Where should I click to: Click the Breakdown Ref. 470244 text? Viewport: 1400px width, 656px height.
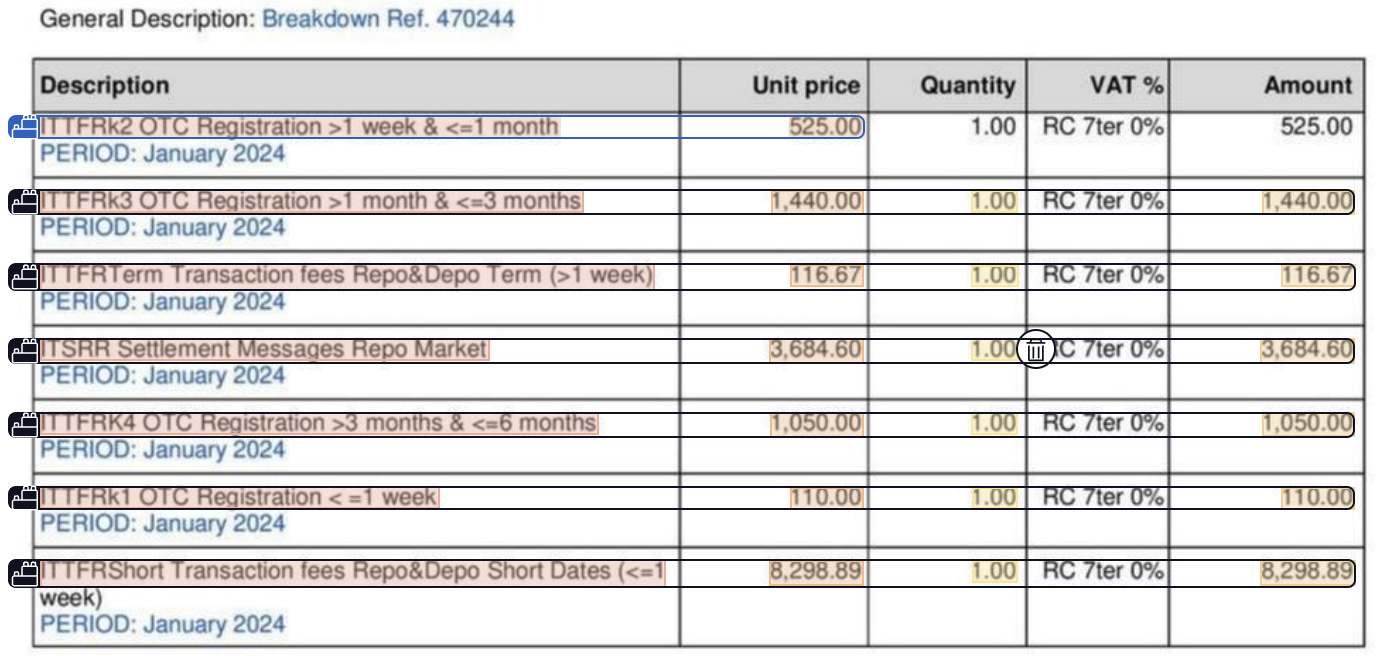pos(388,18)
